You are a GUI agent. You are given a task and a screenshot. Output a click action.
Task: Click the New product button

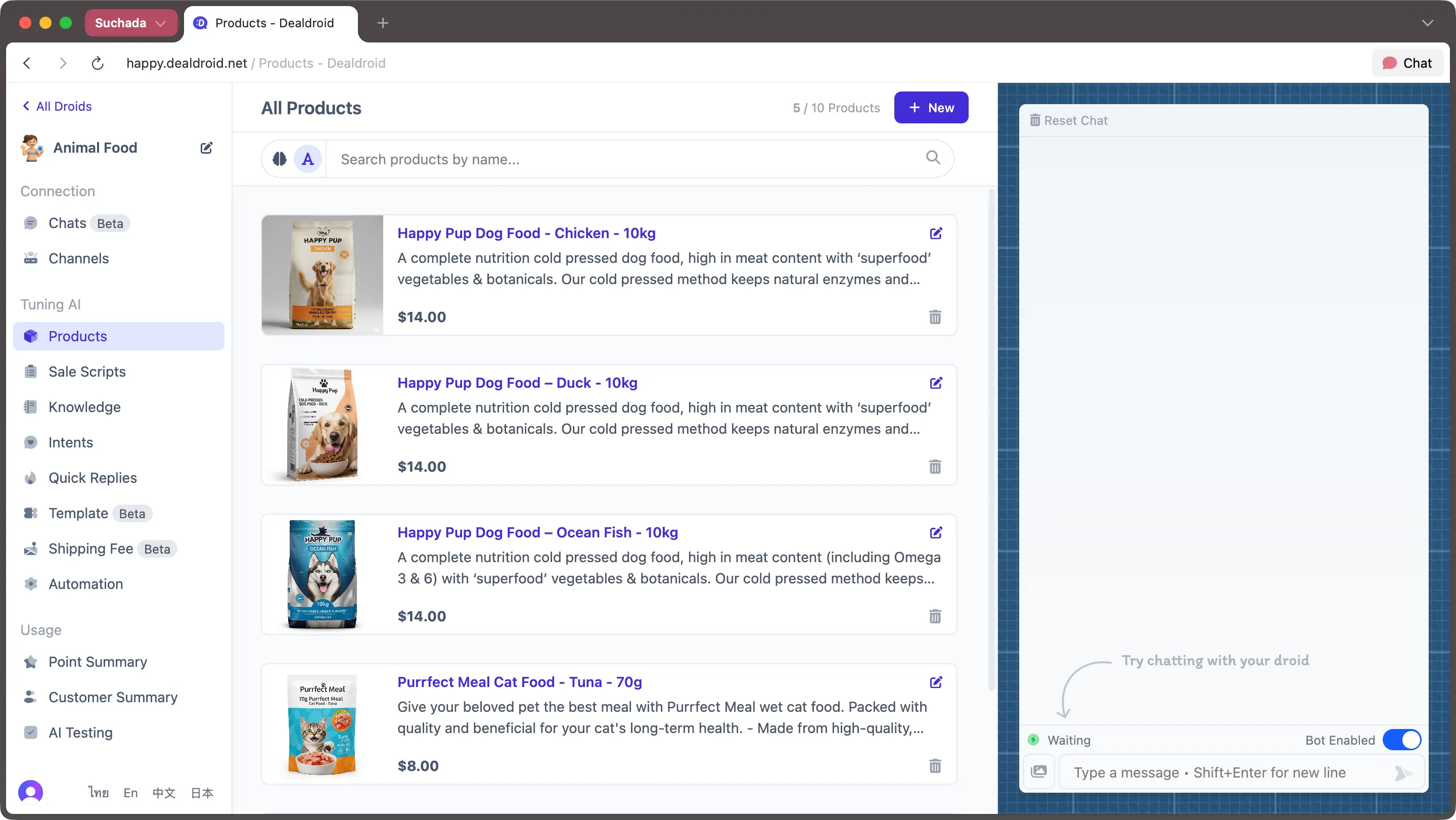[930, 107]
